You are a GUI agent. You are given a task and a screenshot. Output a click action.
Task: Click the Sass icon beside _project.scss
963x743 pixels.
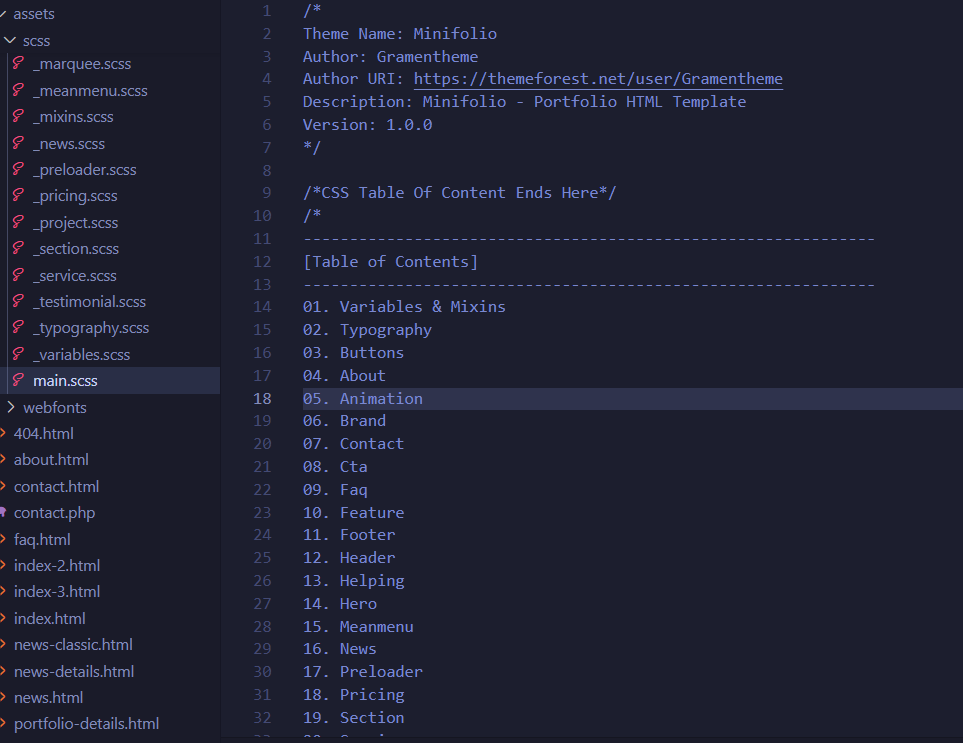[18, 222]
